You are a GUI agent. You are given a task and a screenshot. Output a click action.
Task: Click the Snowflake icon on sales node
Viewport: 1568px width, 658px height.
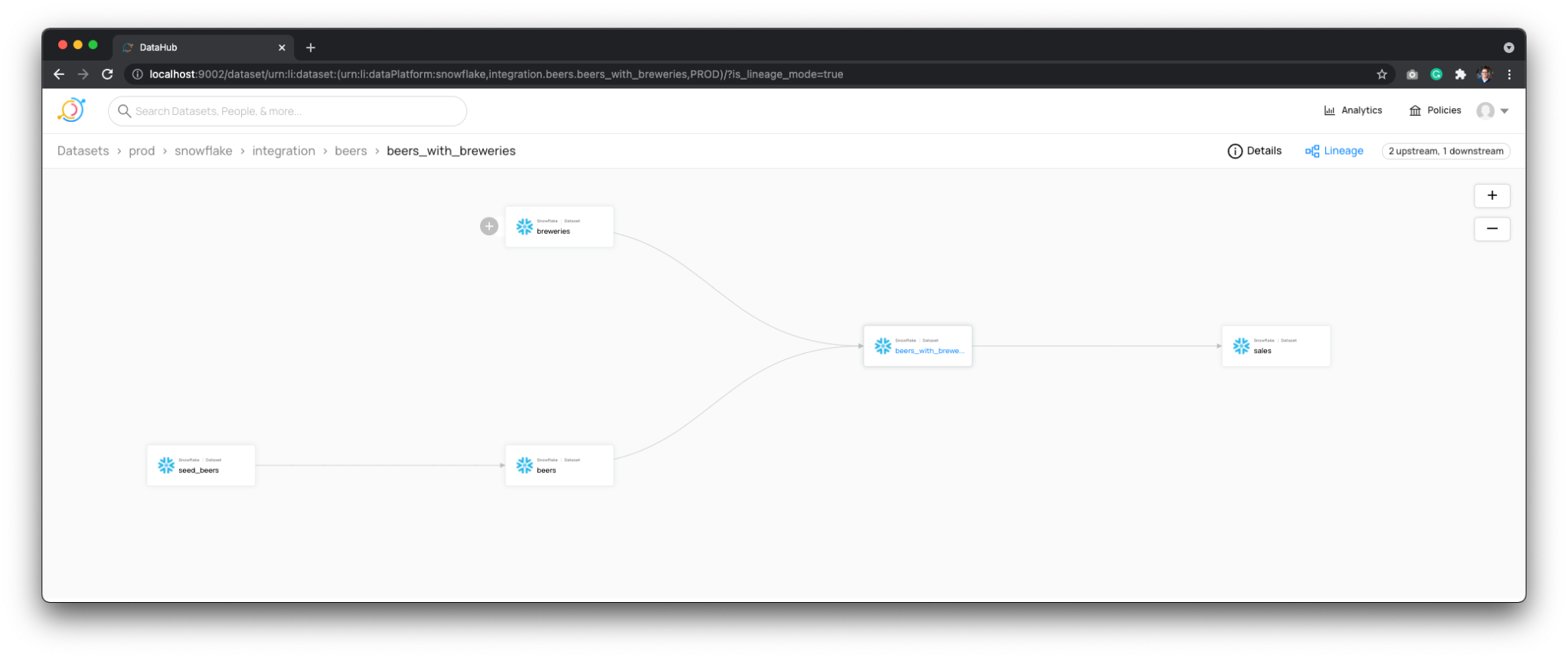(1241, 346)
